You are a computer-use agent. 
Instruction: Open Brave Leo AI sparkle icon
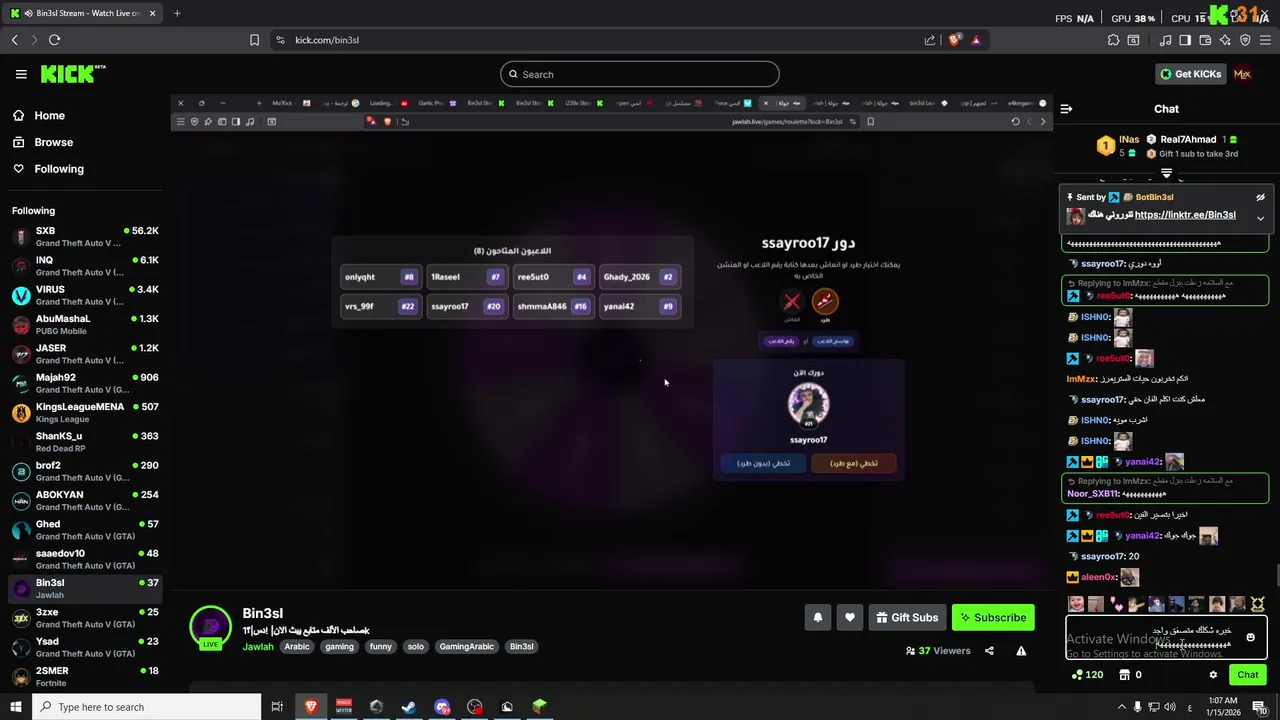(1225, 40)
